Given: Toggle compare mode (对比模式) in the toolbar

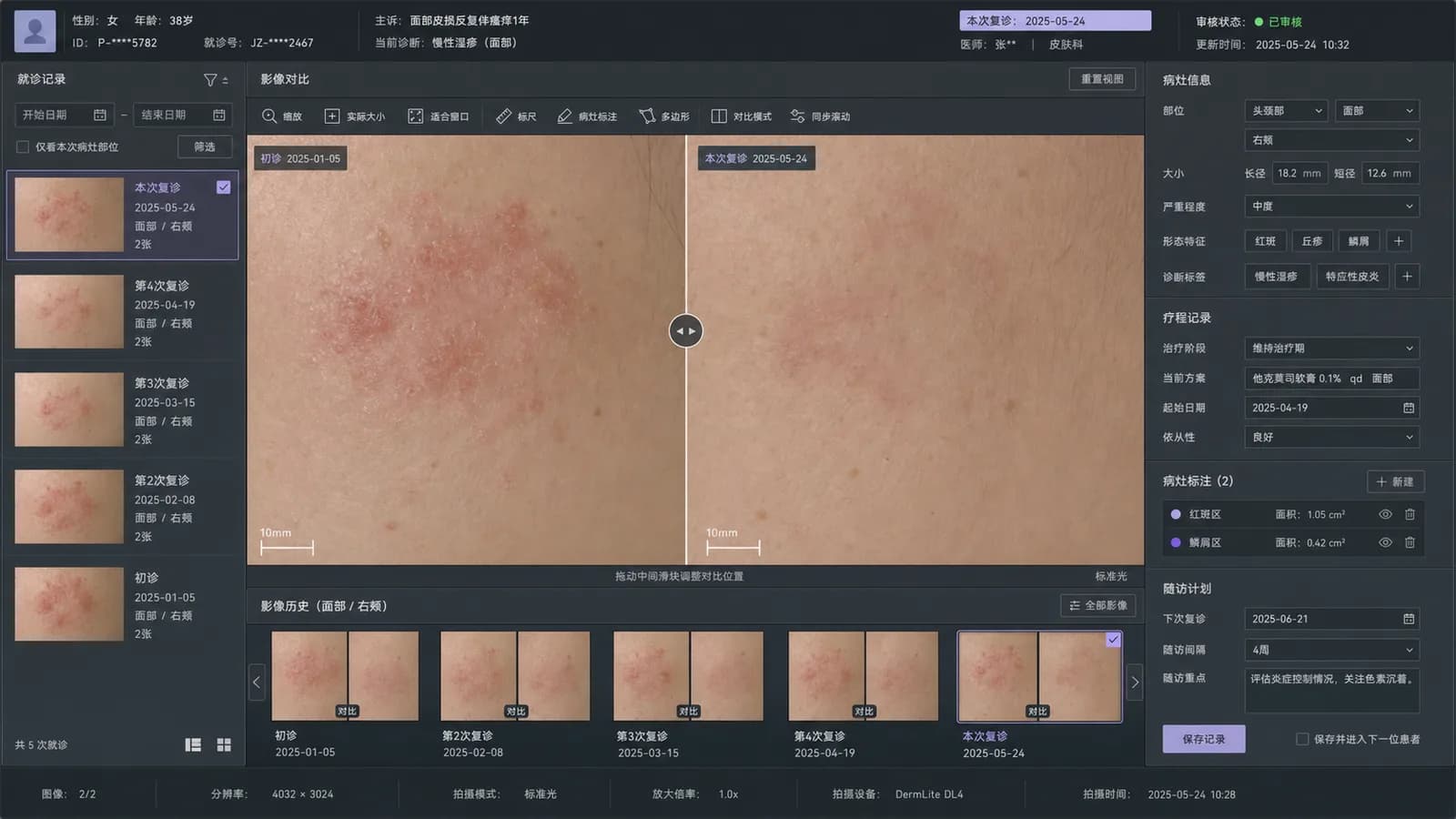Looking at the screenshot, I should click(x=741, y=116).
